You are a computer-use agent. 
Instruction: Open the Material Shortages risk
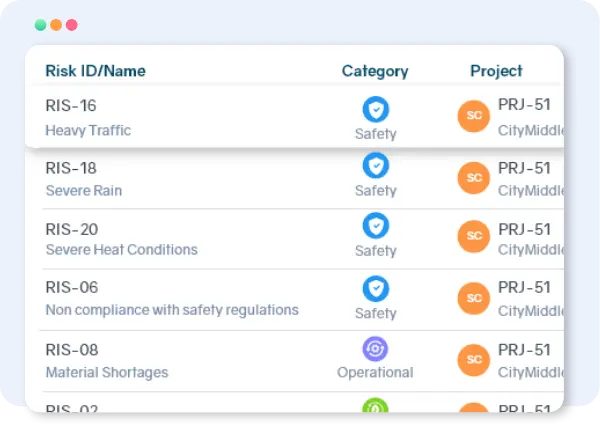click(x=107, y=372)
